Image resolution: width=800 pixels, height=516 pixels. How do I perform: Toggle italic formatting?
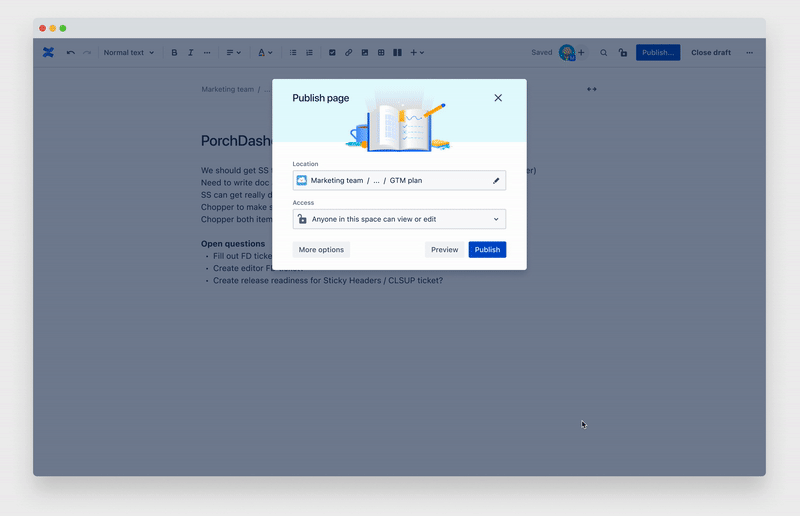[190, 53]
